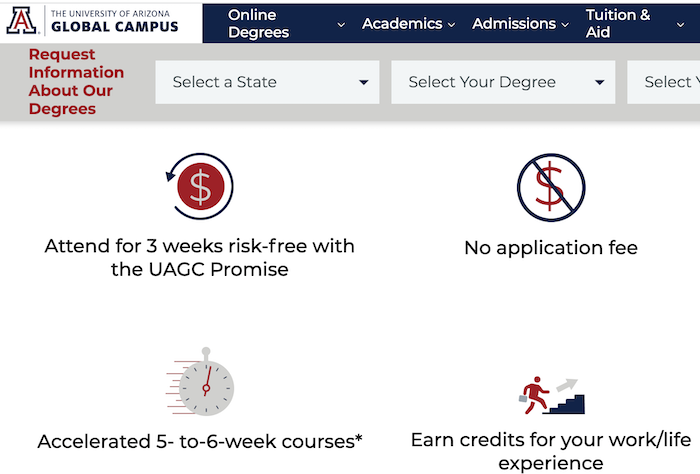Open the Admissions menu
The height and width of the screenshot is (474, 700).
[x=514, y=23]
